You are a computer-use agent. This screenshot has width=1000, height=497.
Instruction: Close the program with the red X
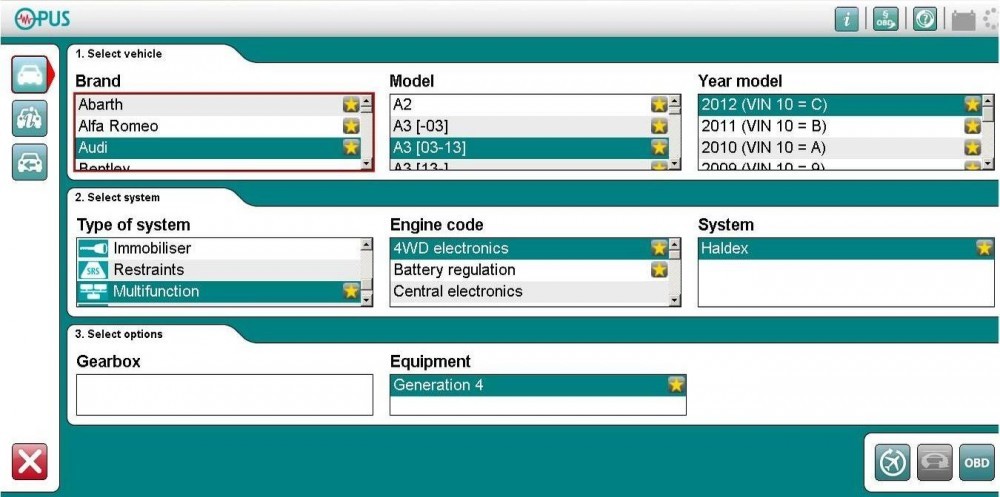[29, 461]
